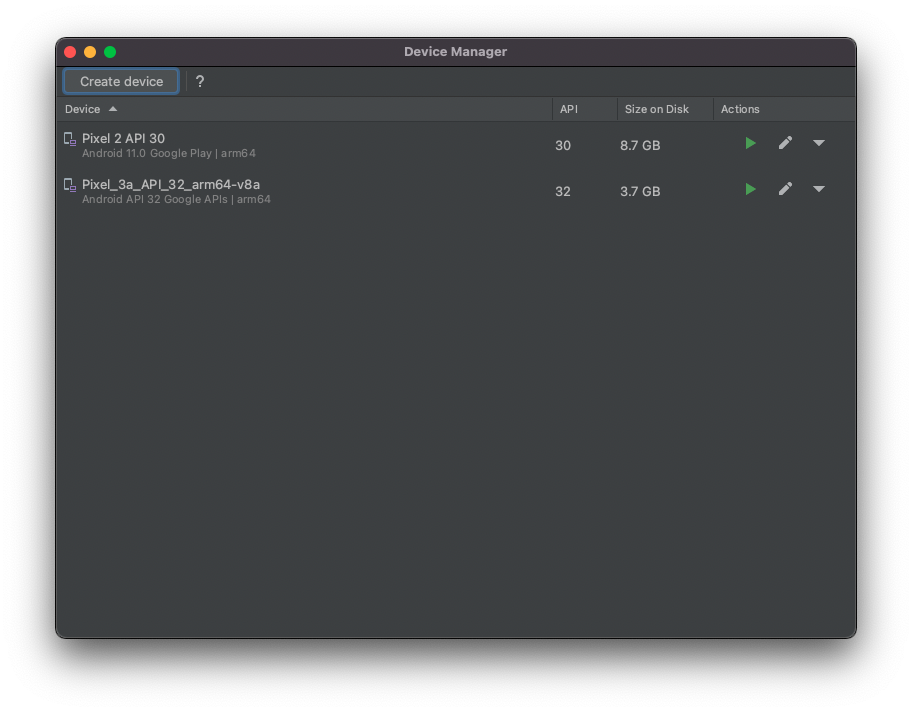Open Device Manager help with the question mark

pyautogui.click(x=200, y=81)
